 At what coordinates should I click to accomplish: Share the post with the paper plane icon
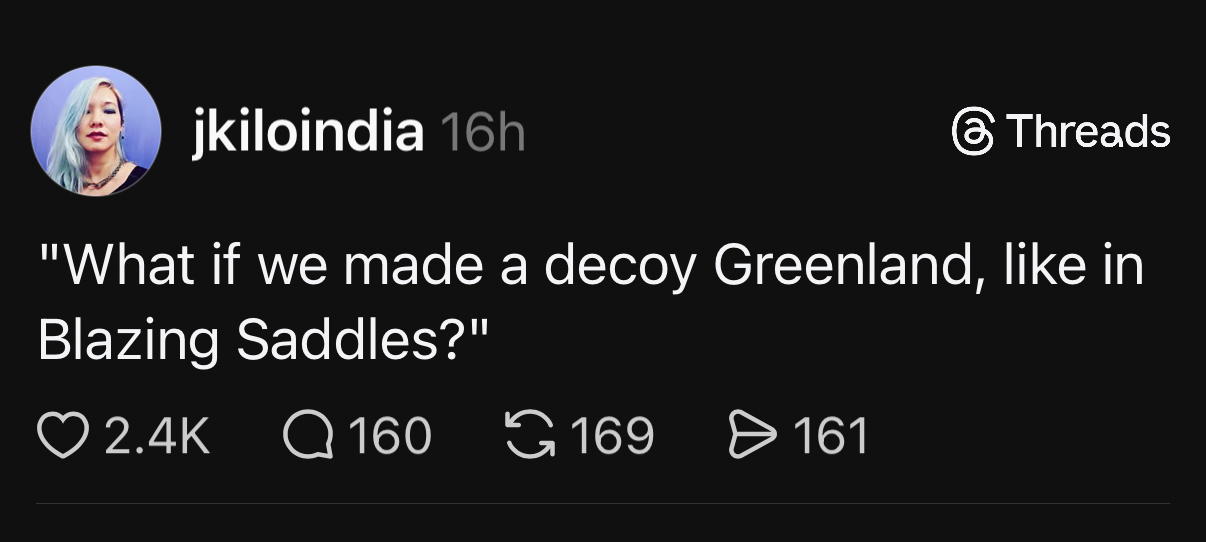pyautogui.click(x=751, y=436)
